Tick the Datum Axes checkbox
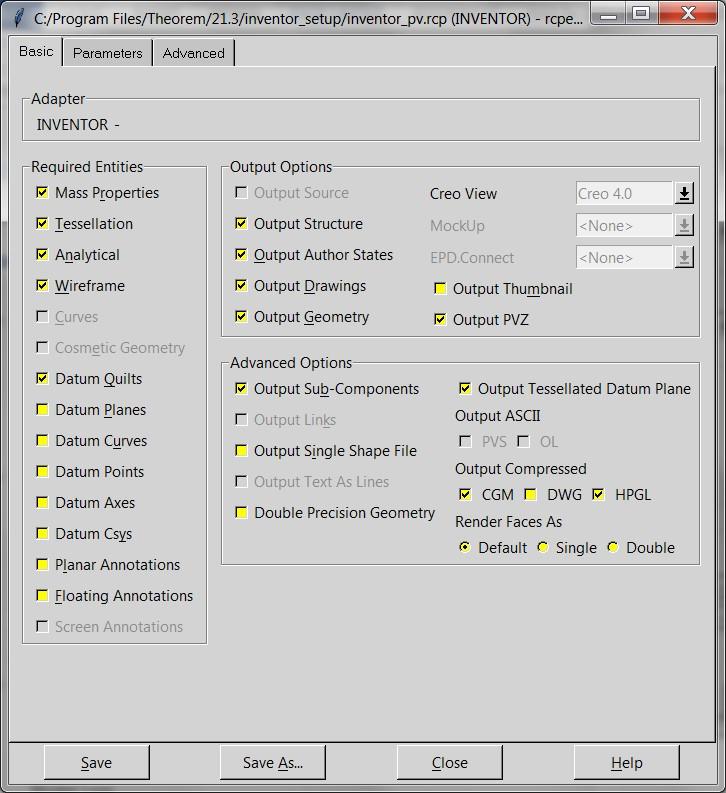Screen dimensions: 726x793 point(42,502)
